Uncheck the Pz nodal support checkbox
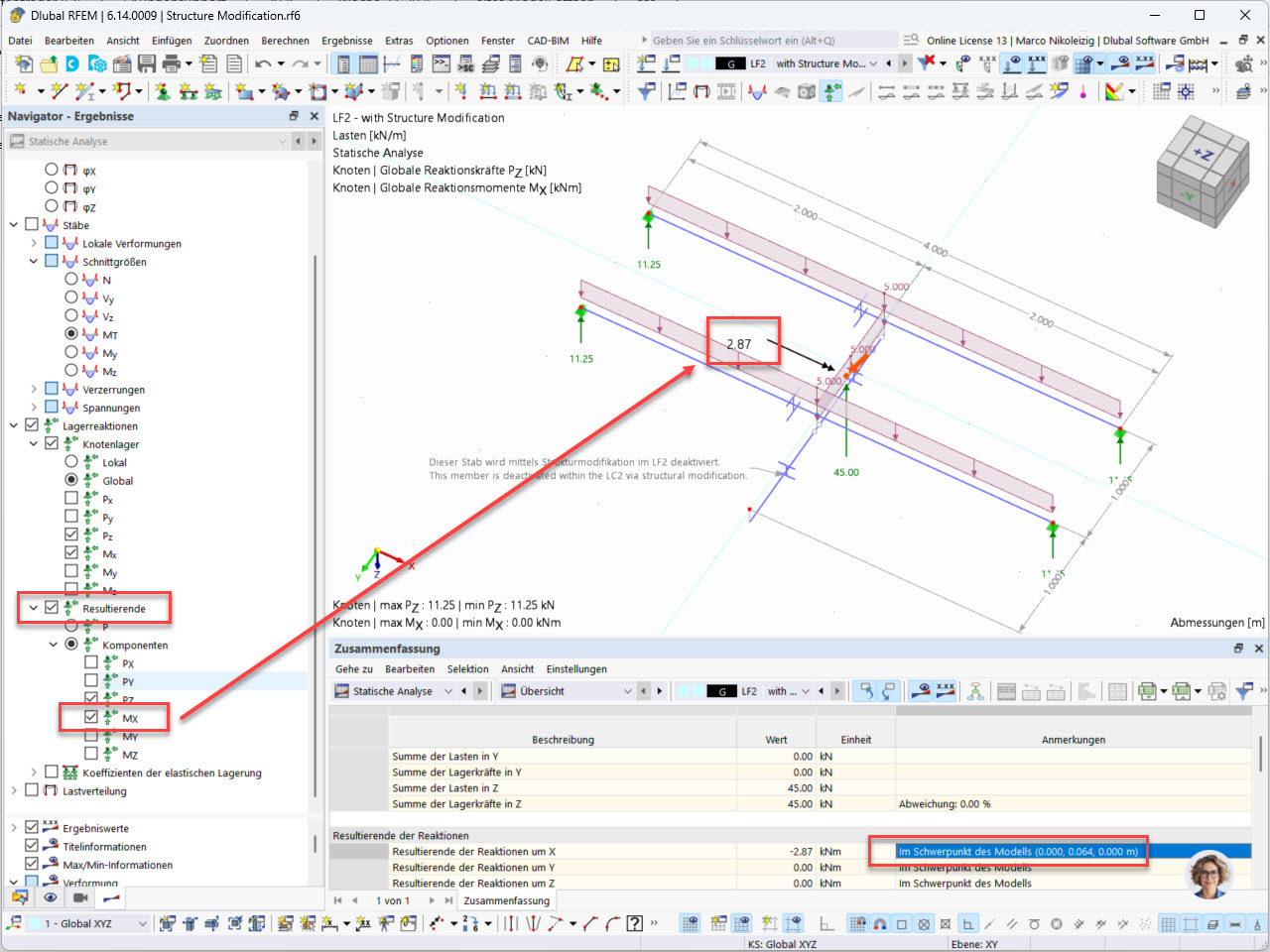Screen dimensions: 1270x952 pyautogui.click(x=71, y=535)
